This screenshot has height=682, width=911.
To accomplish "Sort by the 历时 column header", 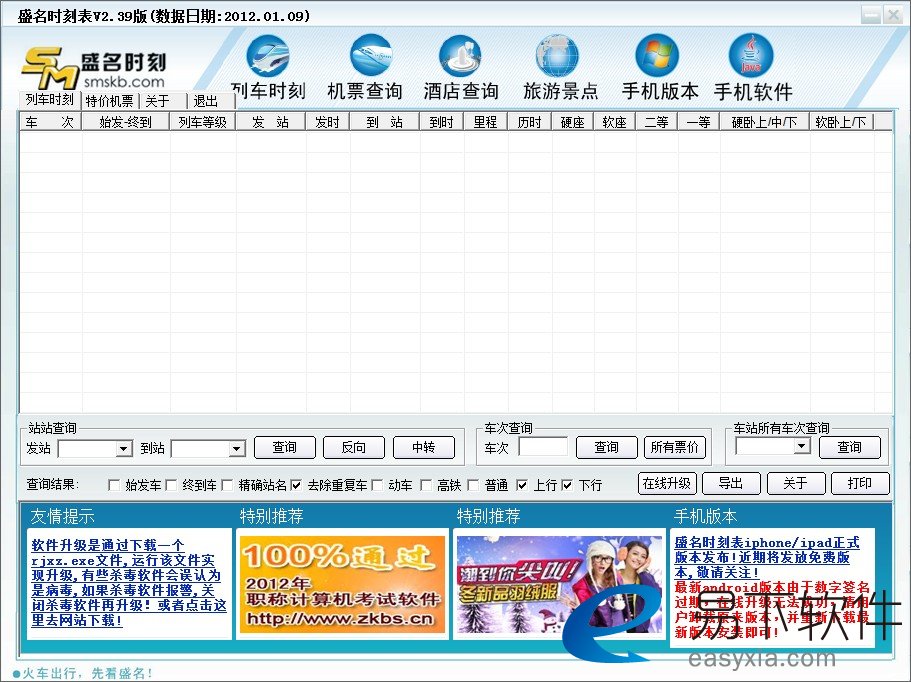I will (530, 122).
